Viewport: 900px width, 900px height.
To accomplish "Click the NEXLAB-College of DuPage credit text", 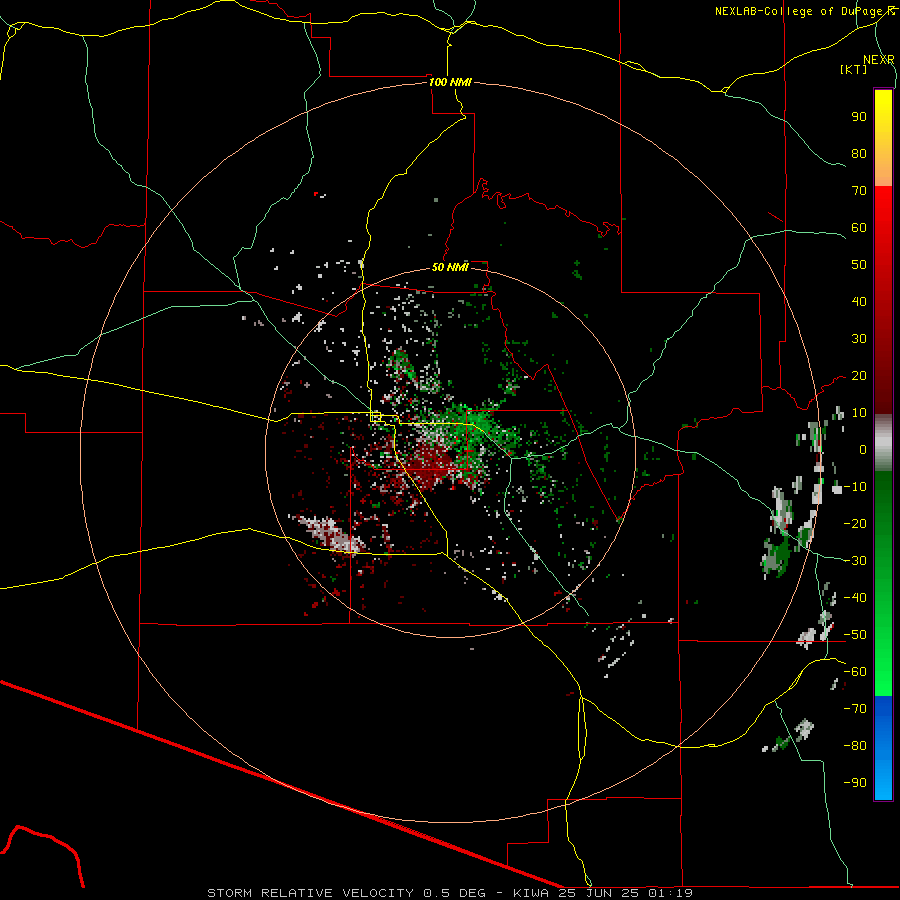I will [805, 11].
